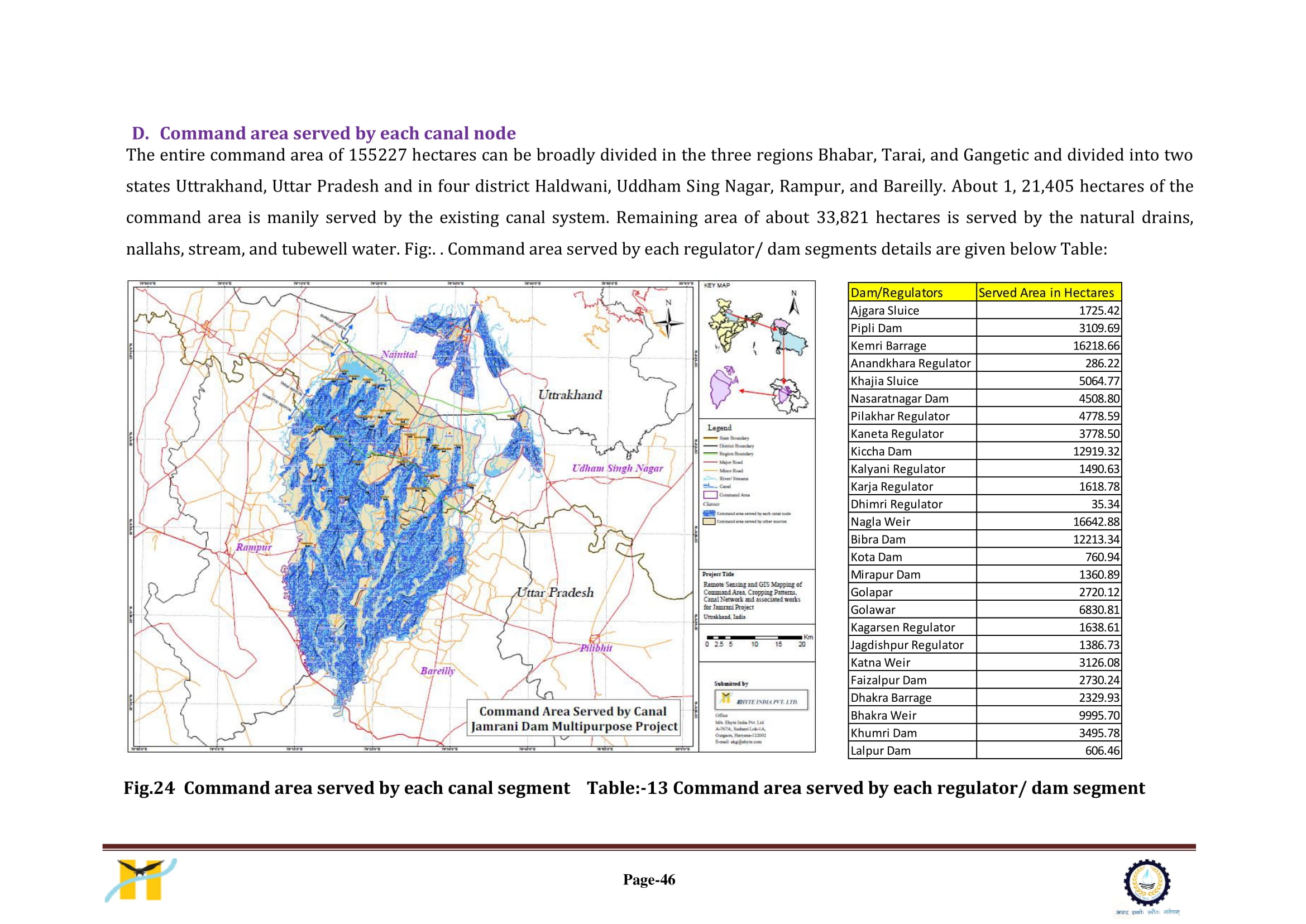Click the 'Lalpur Dam' cell

[x=912, y=751]
